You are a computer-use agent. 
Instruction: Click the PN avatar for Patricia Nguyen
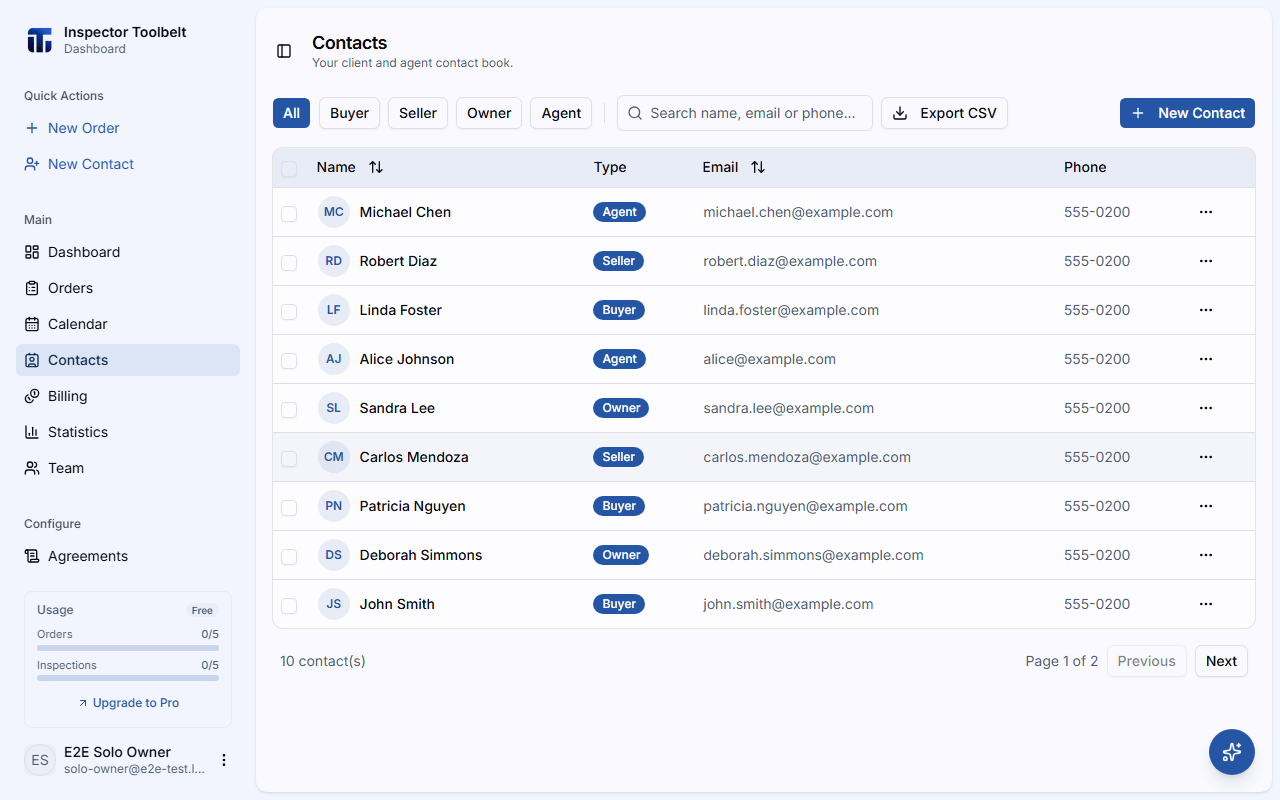coord(334,506)
